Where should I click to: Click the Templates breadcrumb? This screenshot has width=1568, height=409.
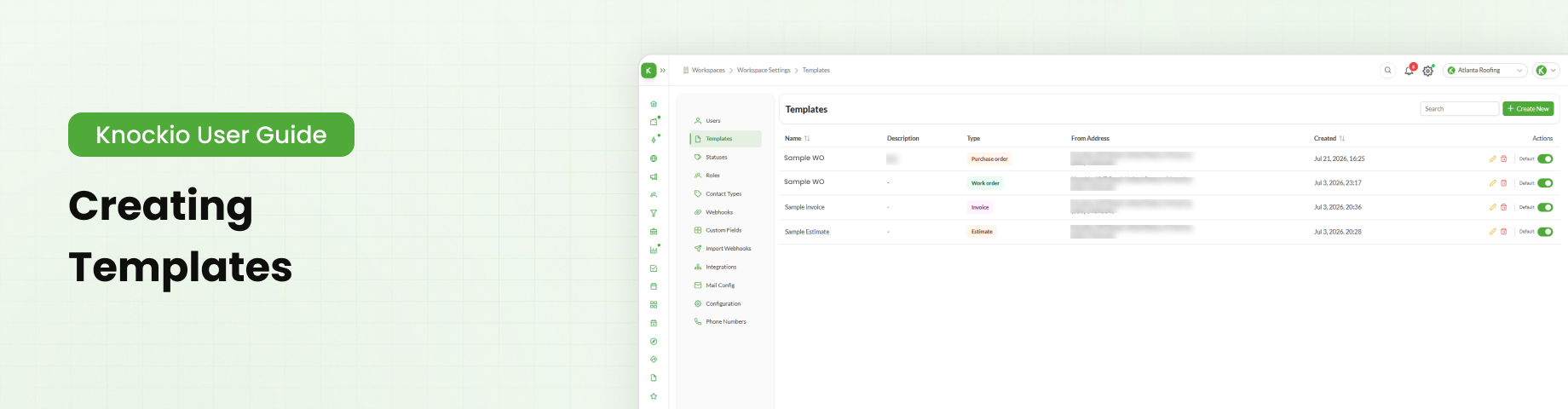[x=816, y=71]
